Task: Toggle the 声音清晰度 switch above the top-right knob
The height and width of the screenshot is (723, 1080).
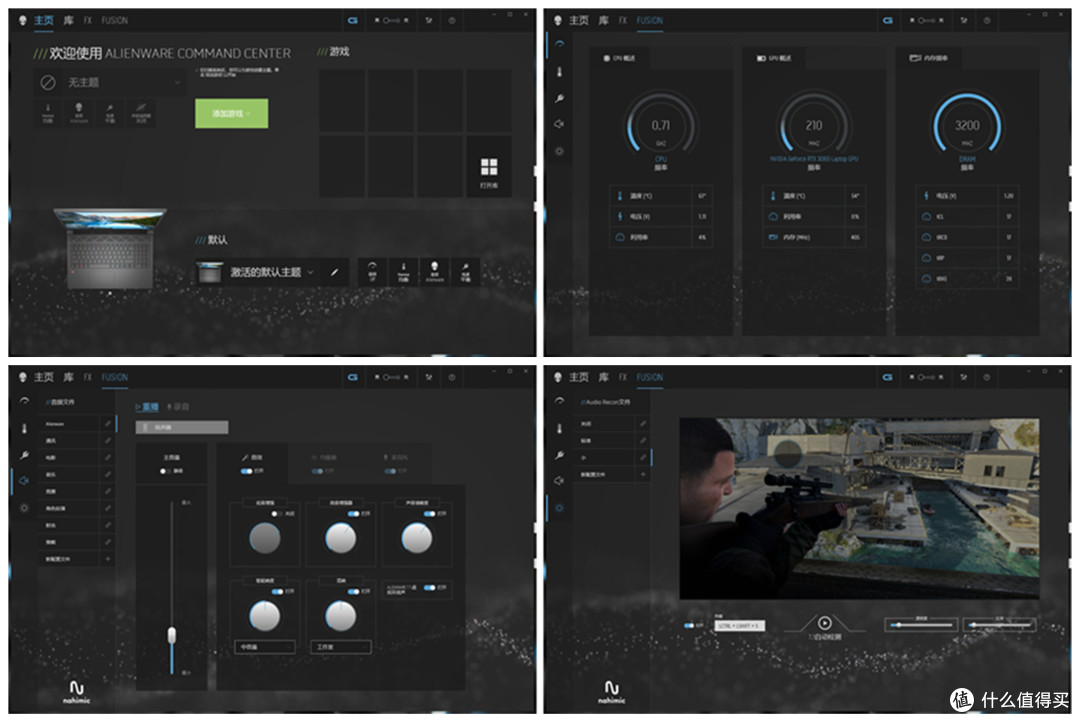Action: tap(429, 514)
